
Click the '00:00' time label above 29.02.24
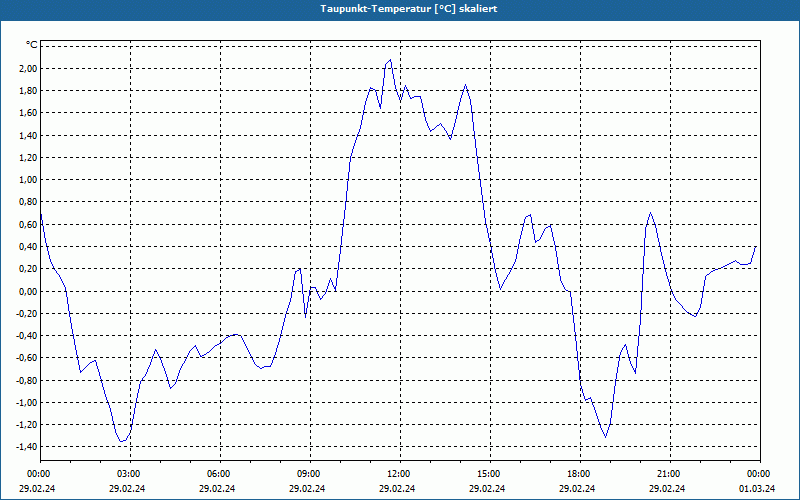(x=38, y=474)
